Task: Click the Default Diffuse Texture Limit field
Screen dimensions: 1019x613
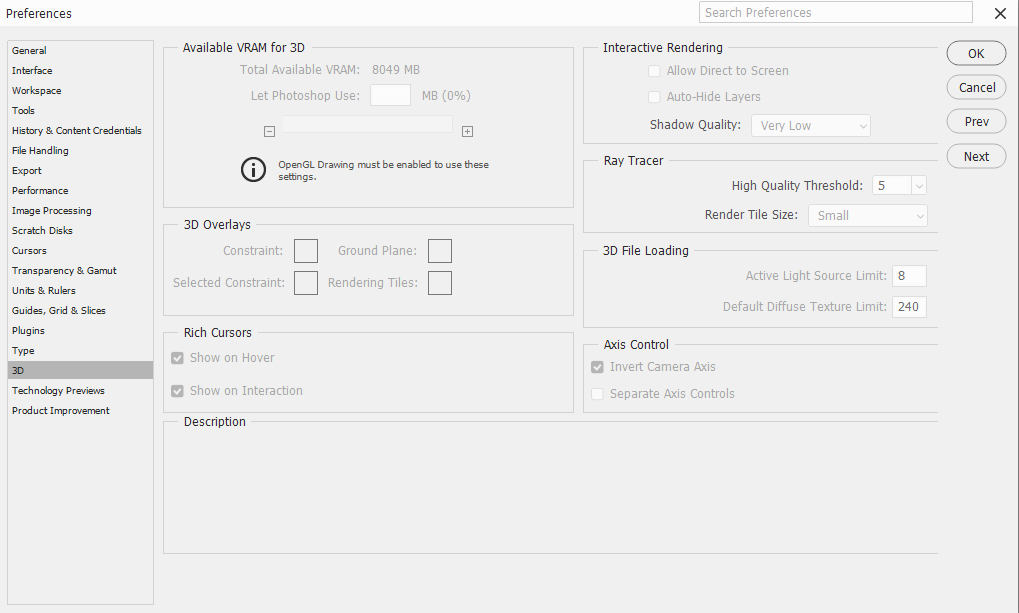Action: point(909,307)
